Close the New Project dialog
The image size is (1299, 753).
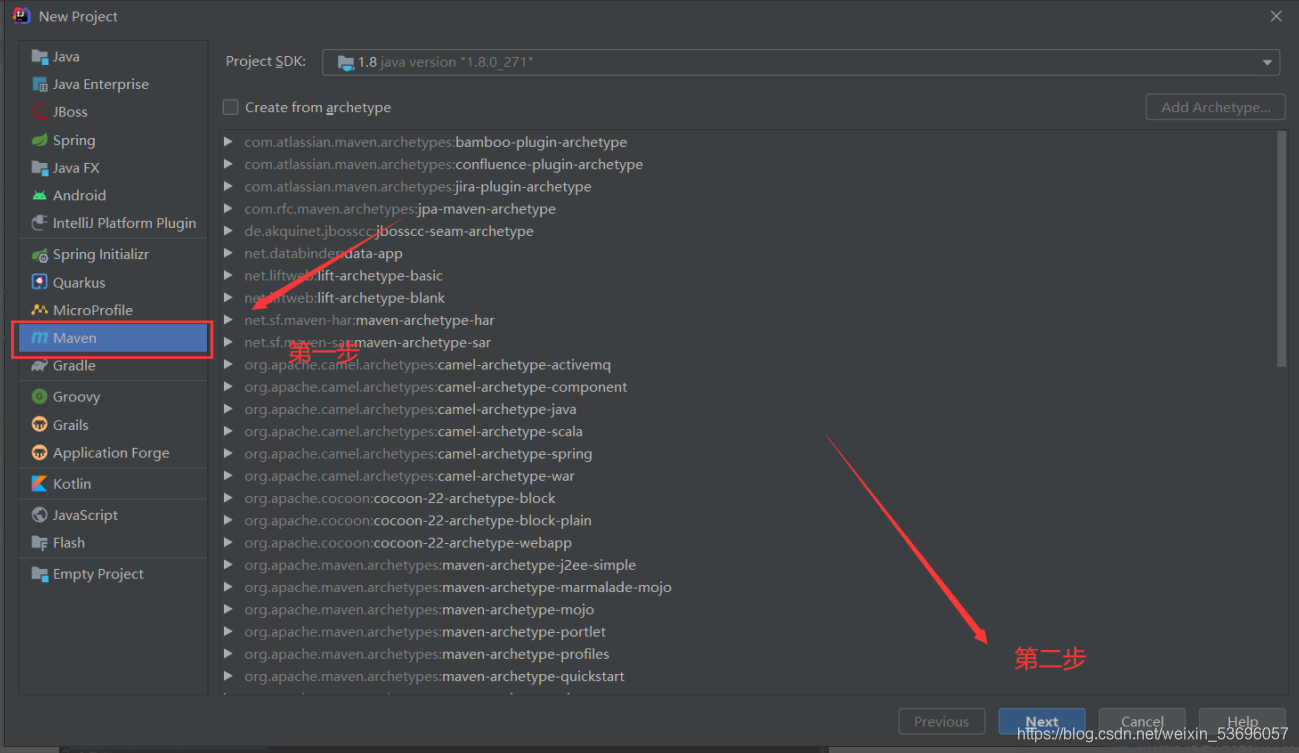coord(1276,16)
